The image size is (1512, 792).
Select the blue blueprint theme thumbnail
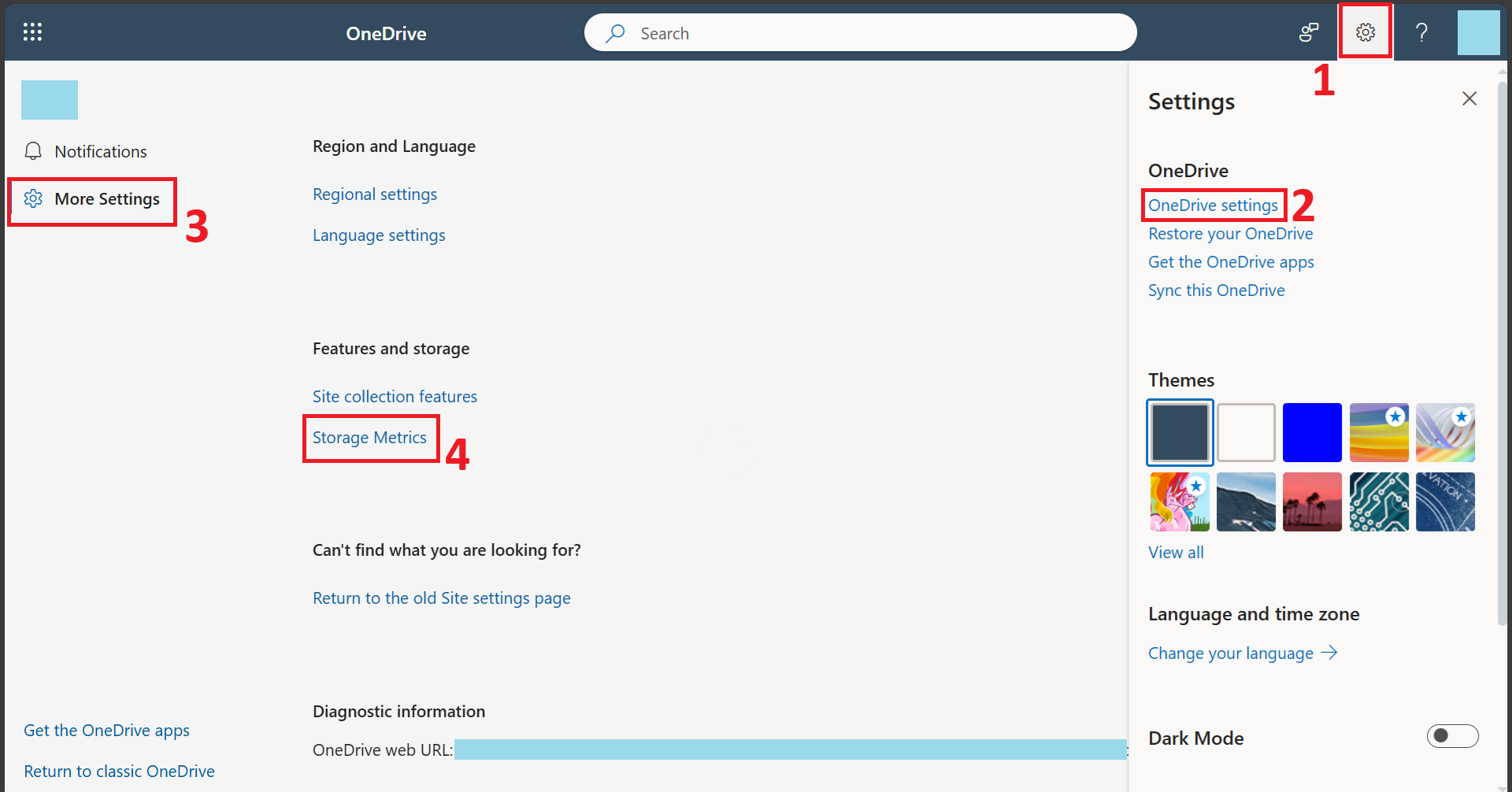pos(1445,502)
